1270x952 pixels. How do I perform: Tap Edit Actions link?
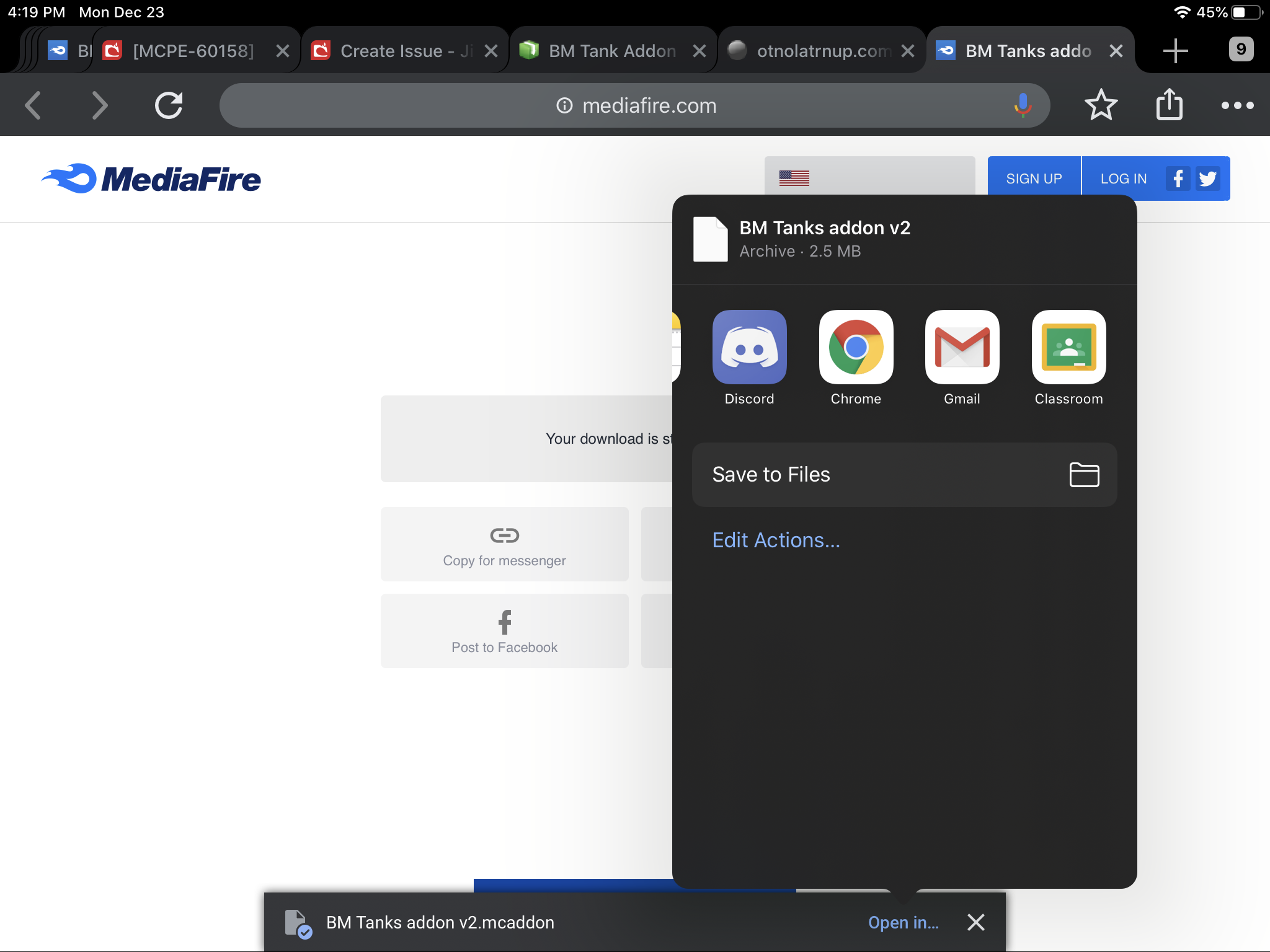(x=776, y=540)
